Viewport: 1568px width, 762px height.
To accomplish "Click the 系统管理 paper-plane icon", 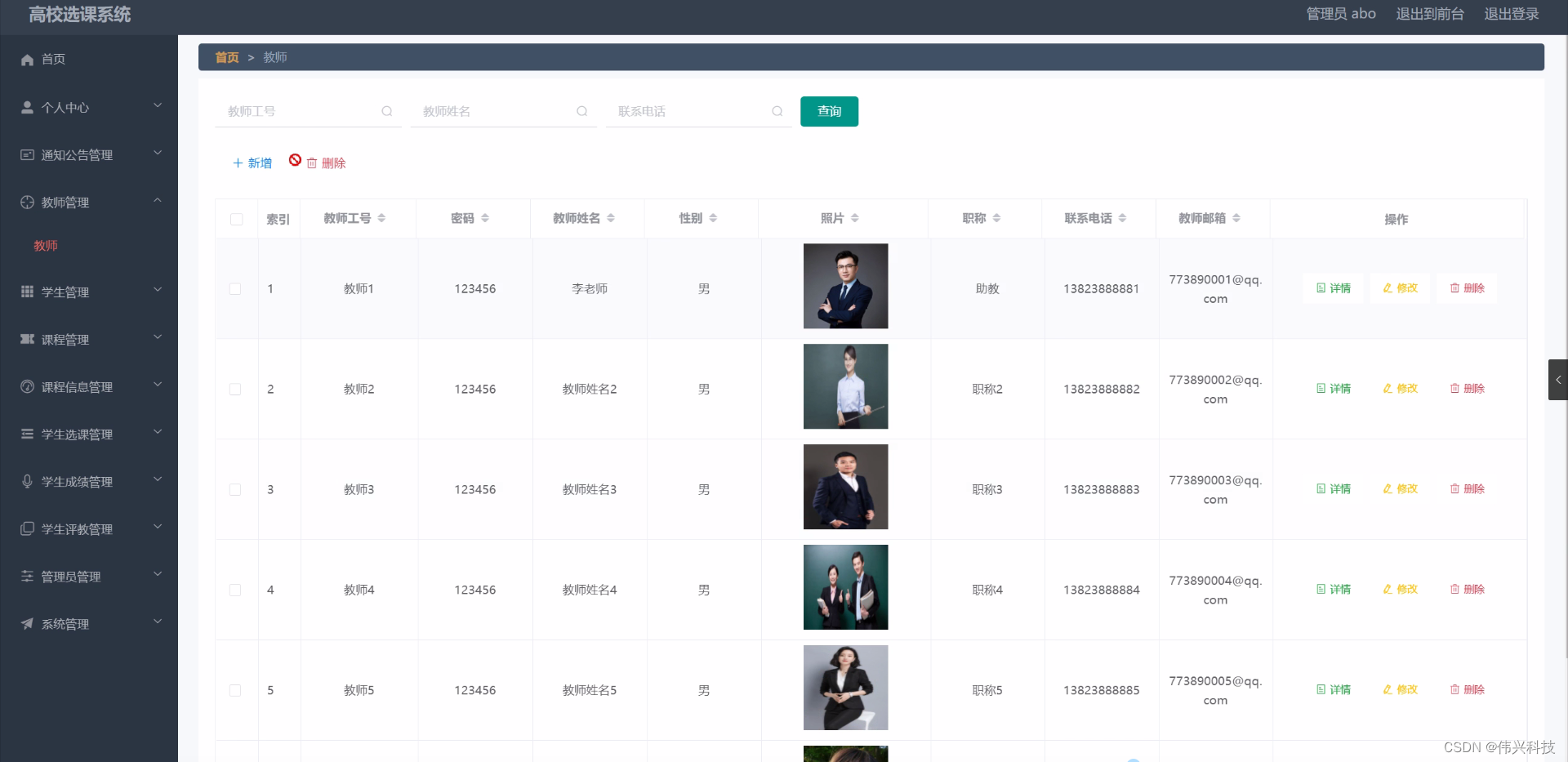I will click(25, 623).
